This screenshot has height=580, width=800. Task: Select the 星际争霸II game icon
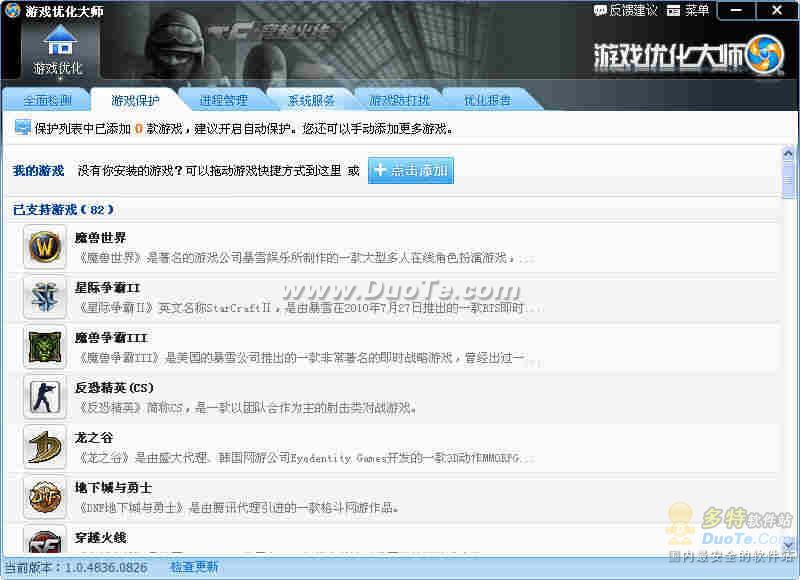(45, 297)
